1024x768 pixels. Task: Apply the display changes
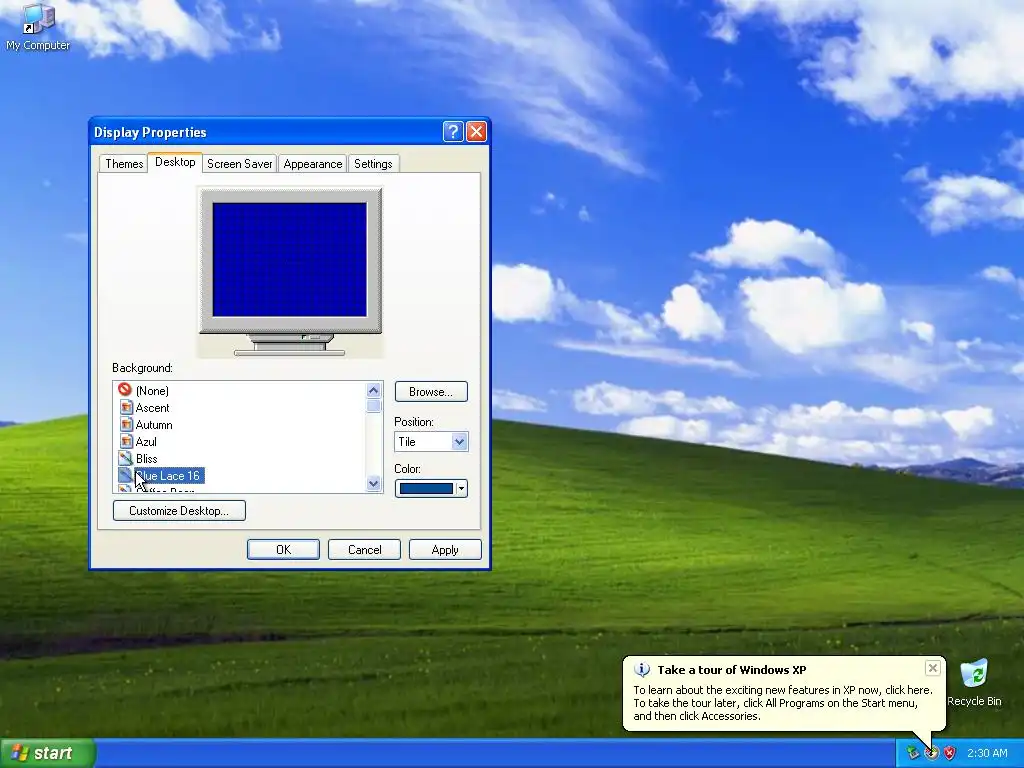(x=445, y=550)
